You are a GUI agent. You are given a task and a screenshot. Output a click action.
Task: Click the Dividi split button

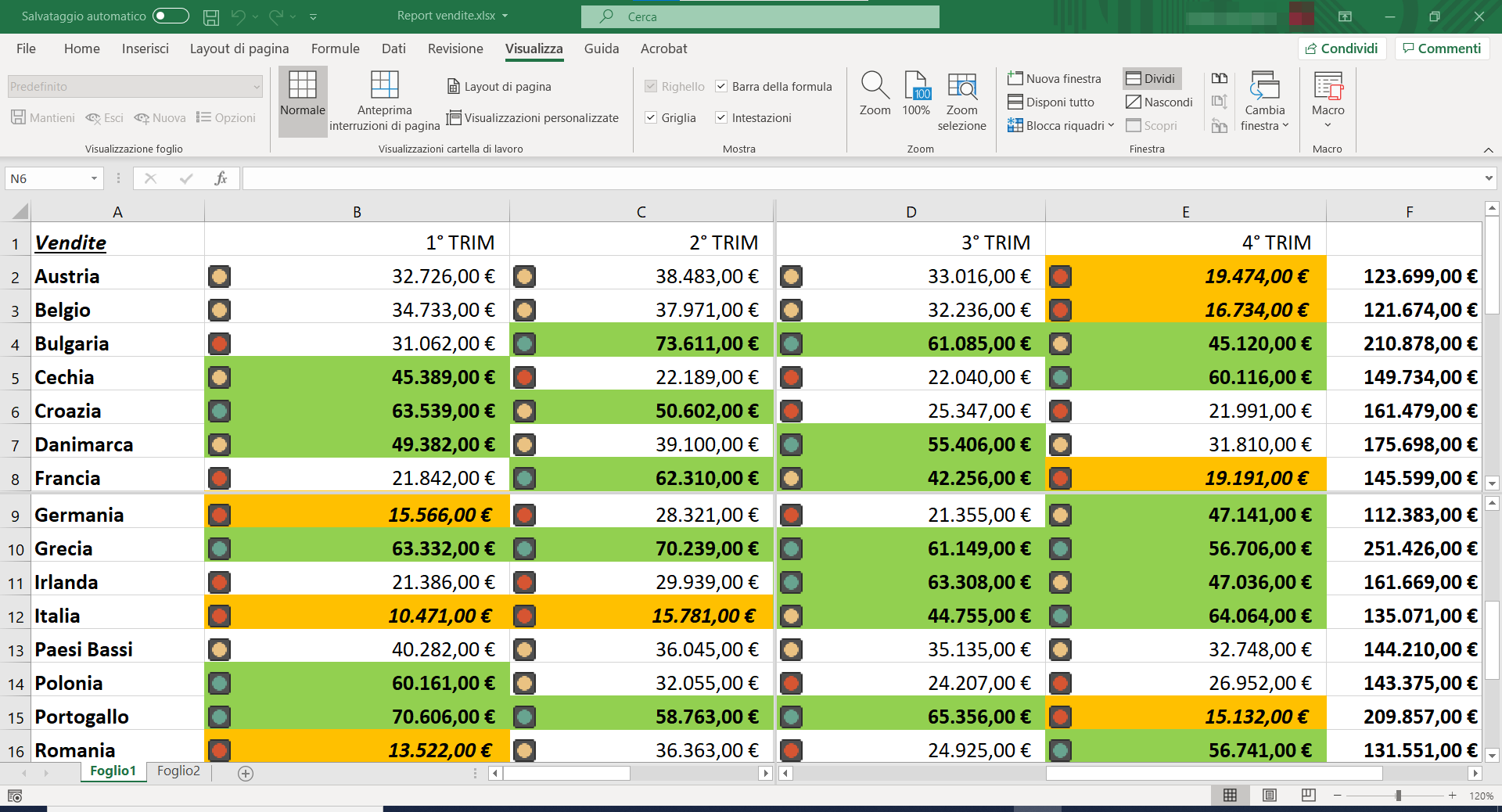(1152, 78)
